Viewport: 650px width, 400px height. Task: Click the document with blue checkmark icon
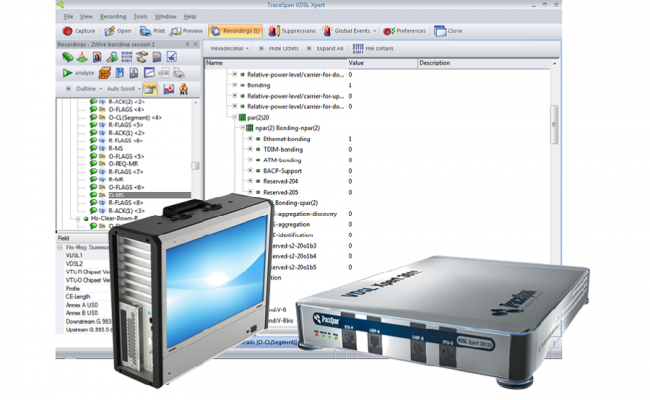(x=172, y=57)
